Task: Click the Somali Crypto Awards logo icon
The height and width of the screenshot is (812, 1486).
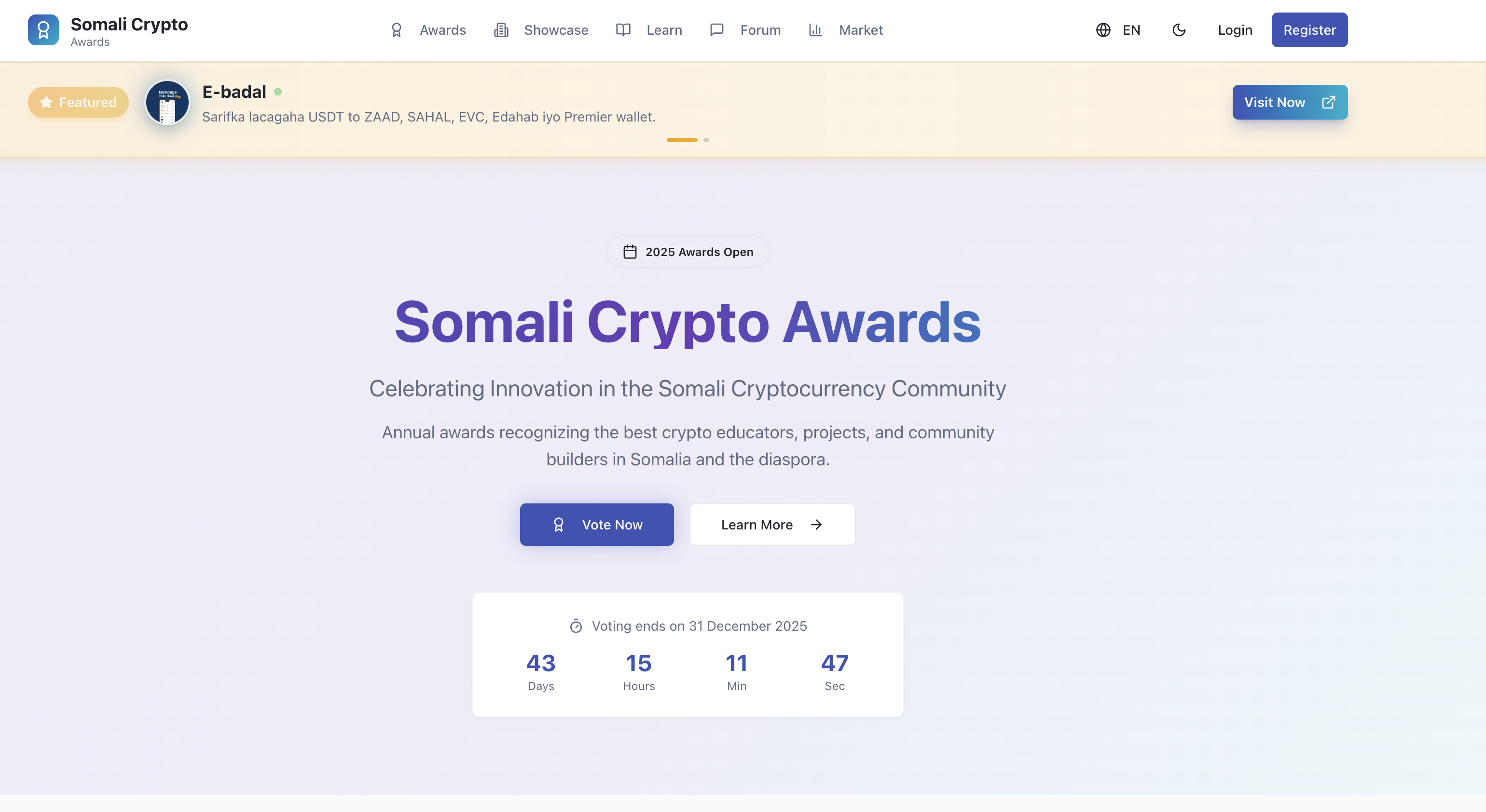Action: (43, 29)
